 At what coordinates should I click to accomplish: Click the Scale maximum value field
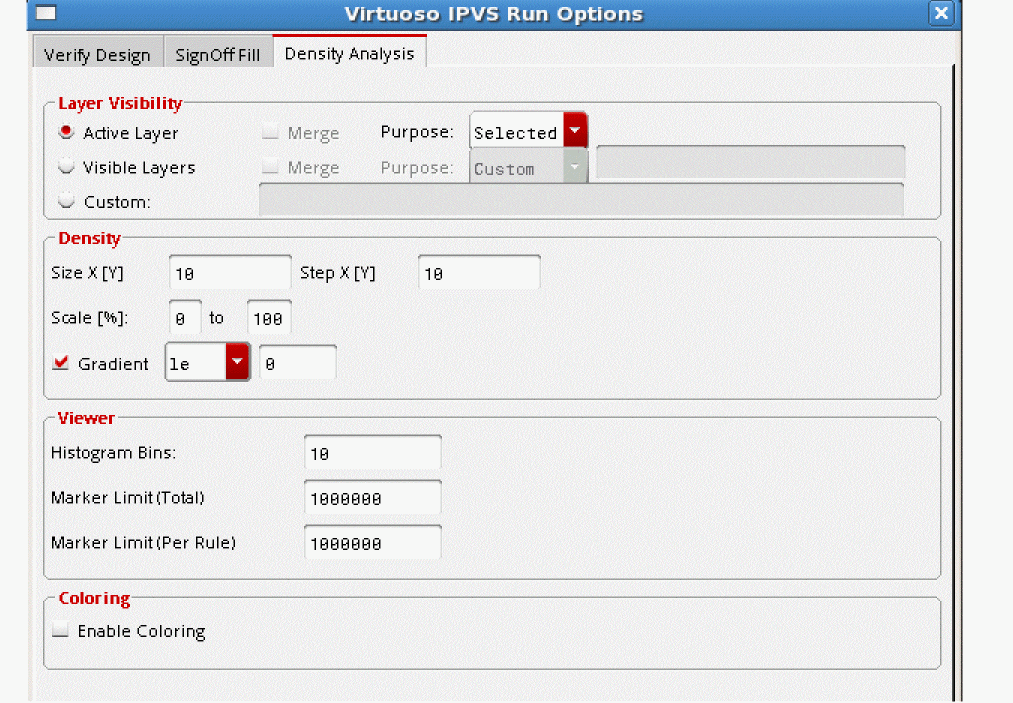point(269,319)
